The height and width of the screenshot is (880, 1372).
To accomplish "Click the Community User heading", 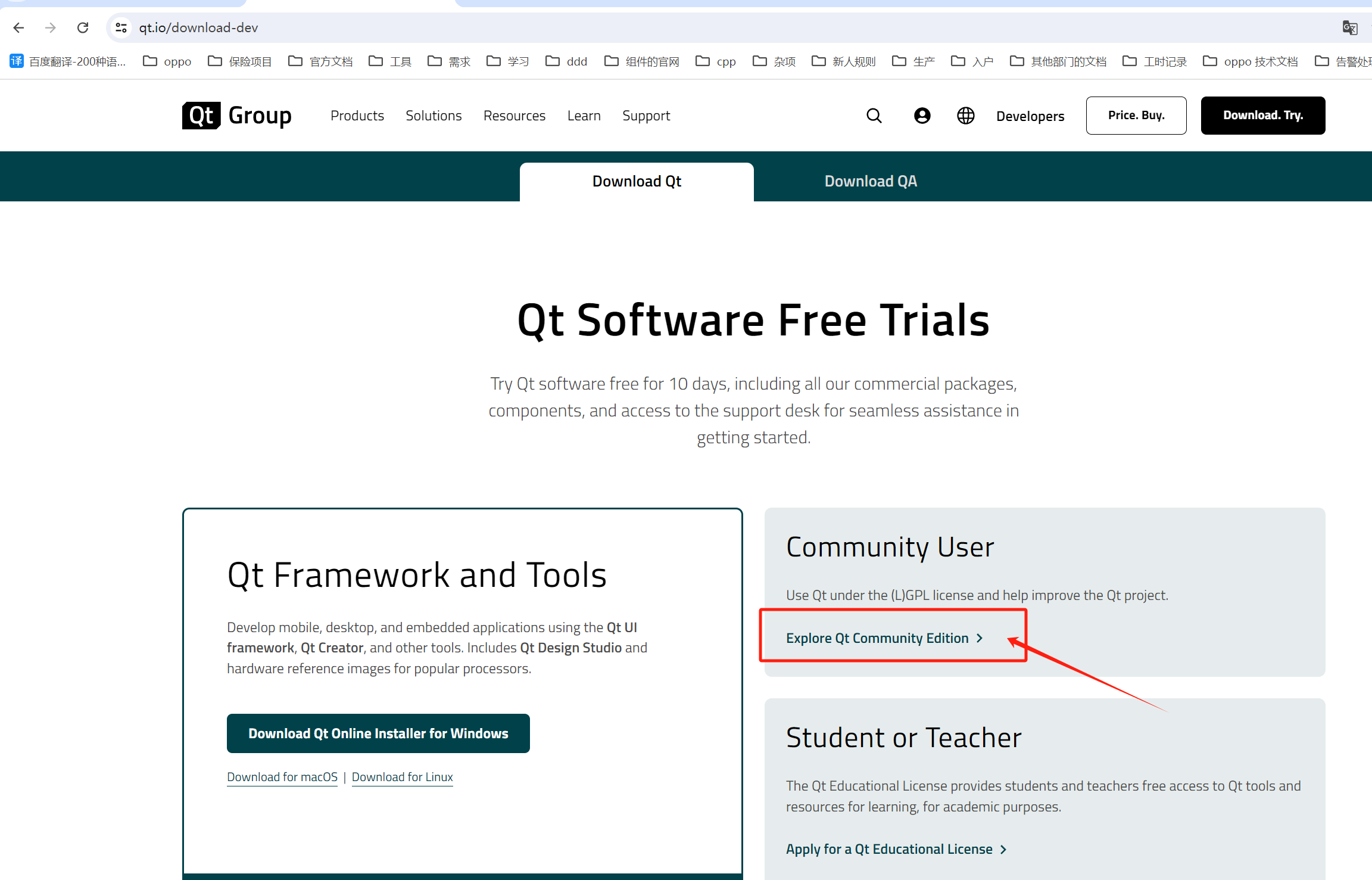I will [890, 547].
